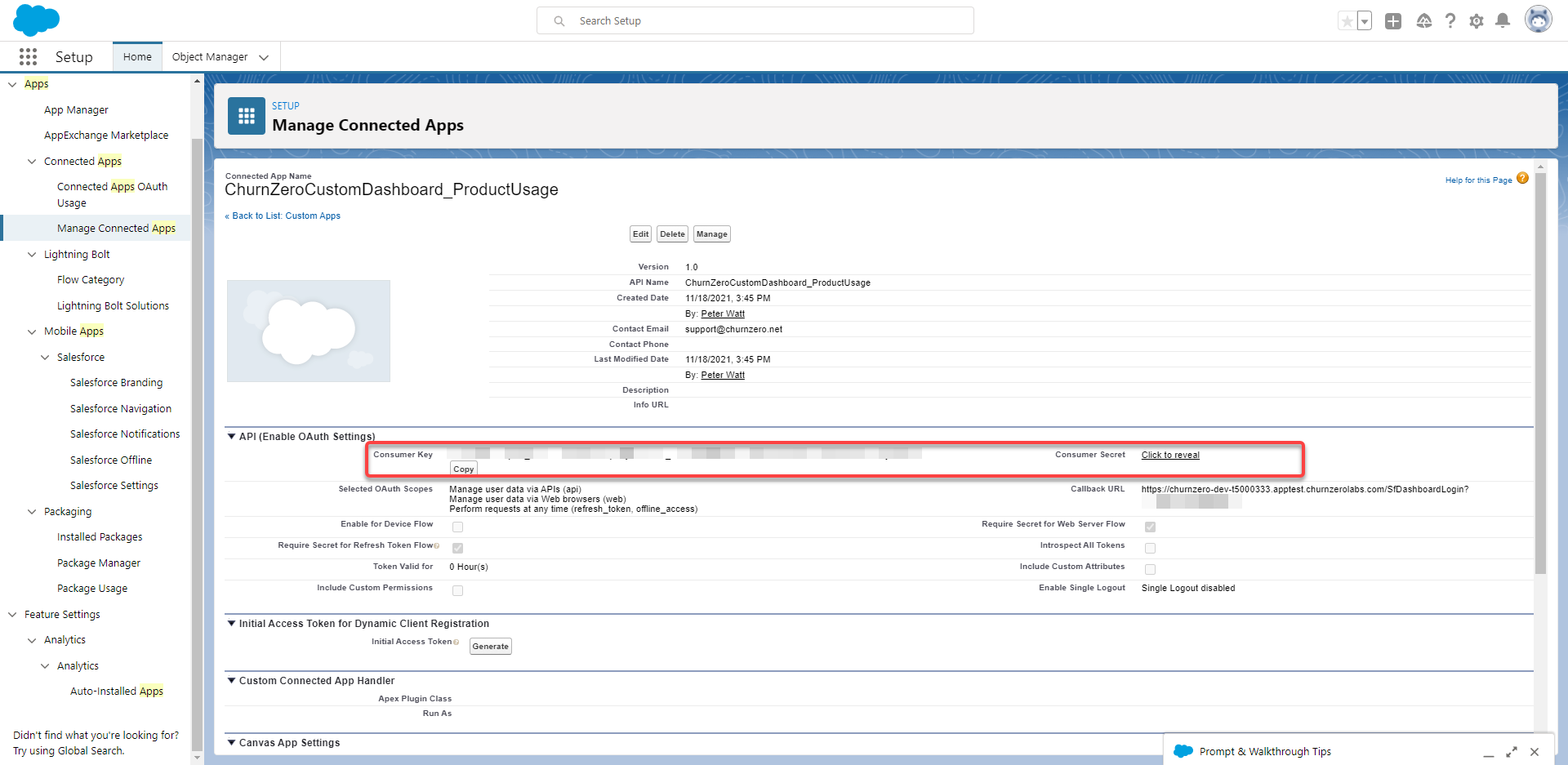This screenshot has width=1568, height=765.
Task: Open Installed Packages in the sidebar
Action: [x=100, y=537]
